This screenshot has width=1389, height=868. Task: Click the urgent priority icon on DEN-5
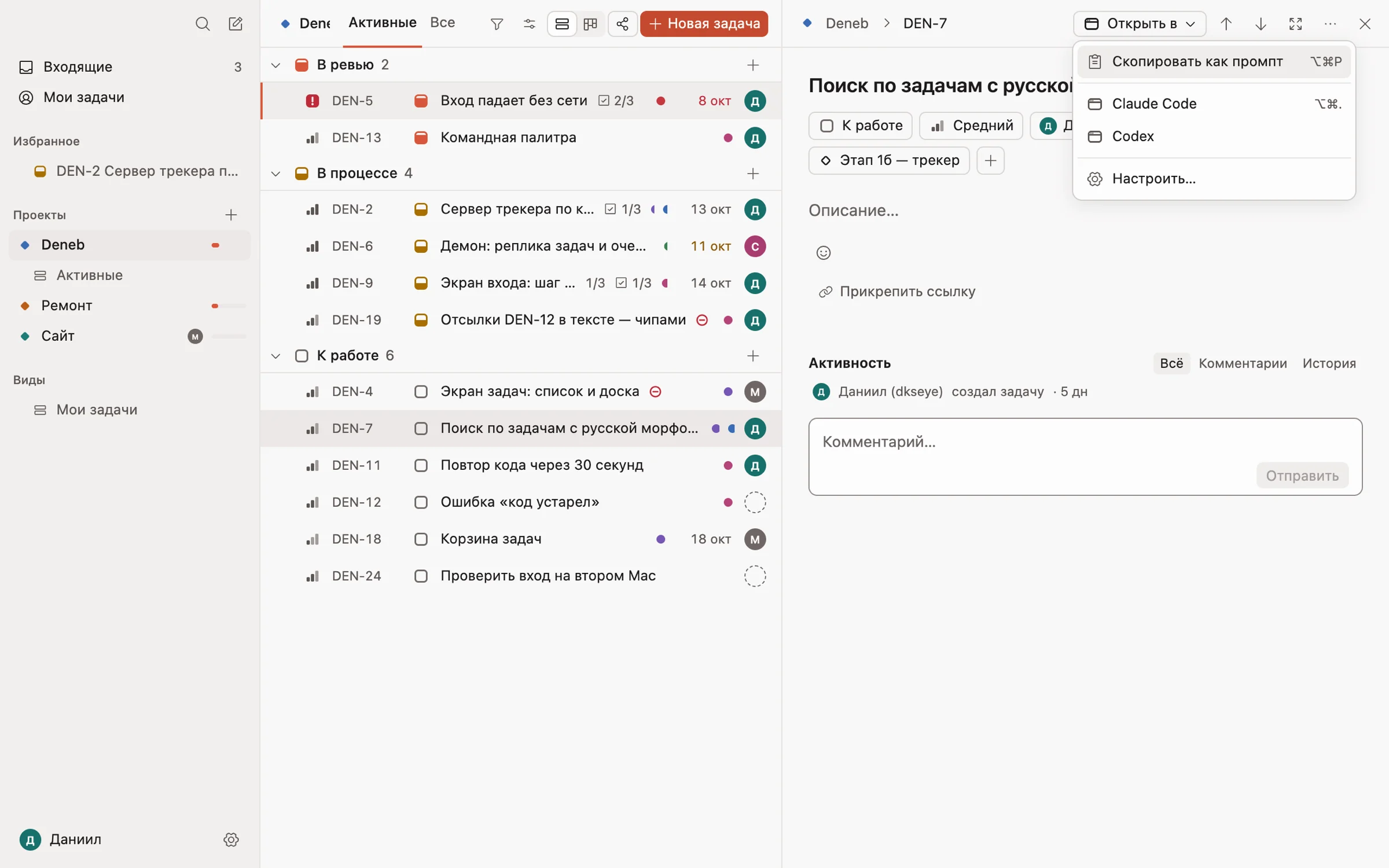[x=312, y=101]
